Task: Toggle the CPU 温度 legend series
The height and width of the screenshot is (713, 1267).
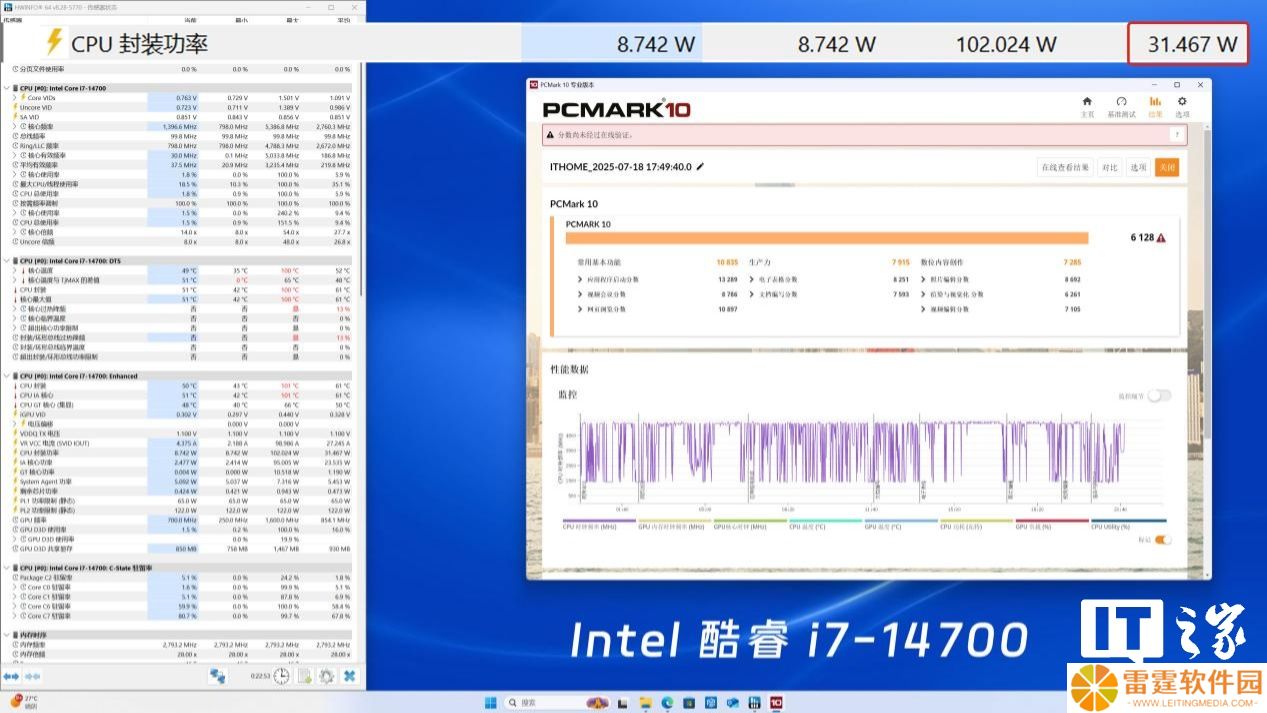Action: (x=825, y=525)
